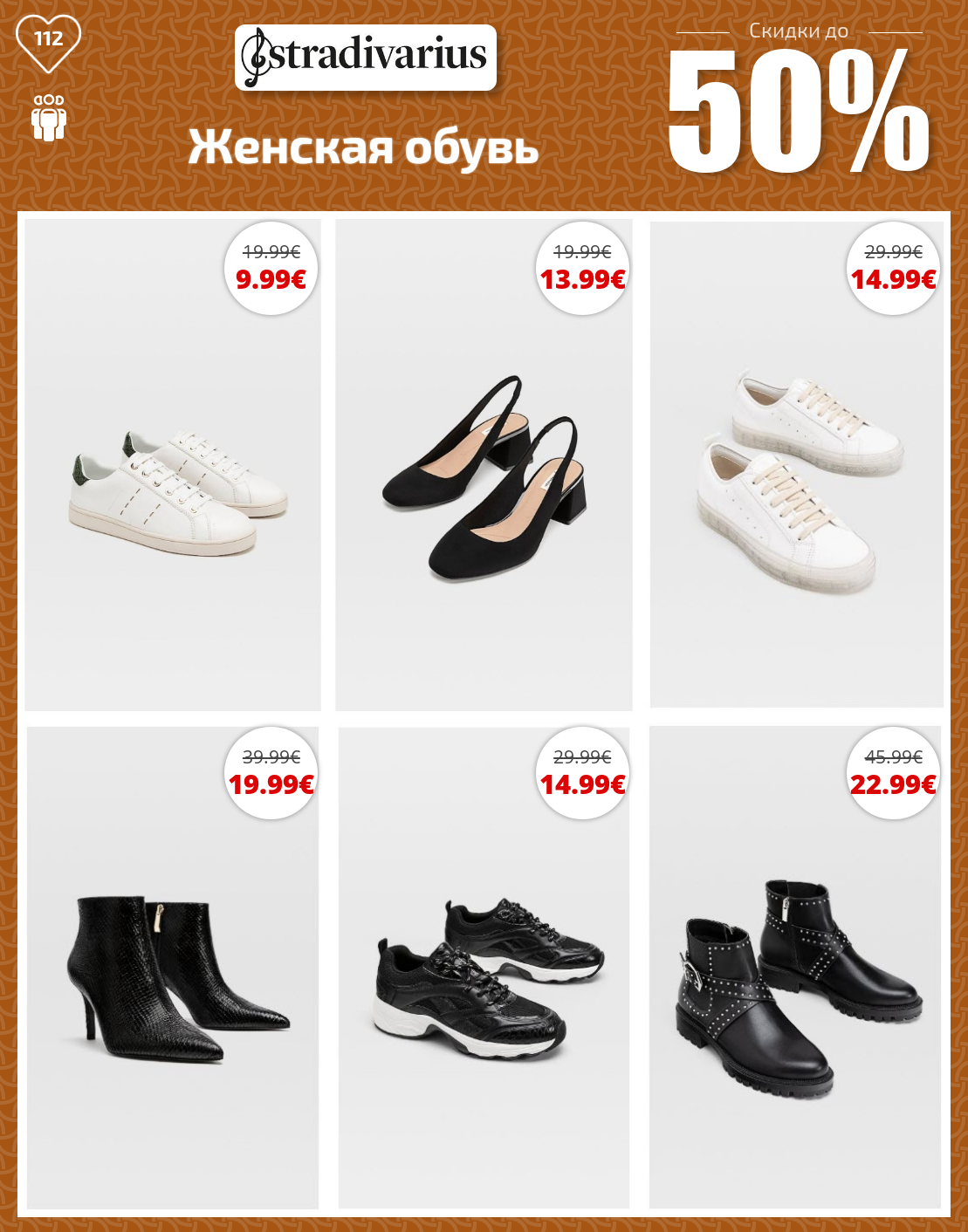The image size is (968, 1232).
Task: Click the crossed-out 45.99€ old price
Action: 893,756
